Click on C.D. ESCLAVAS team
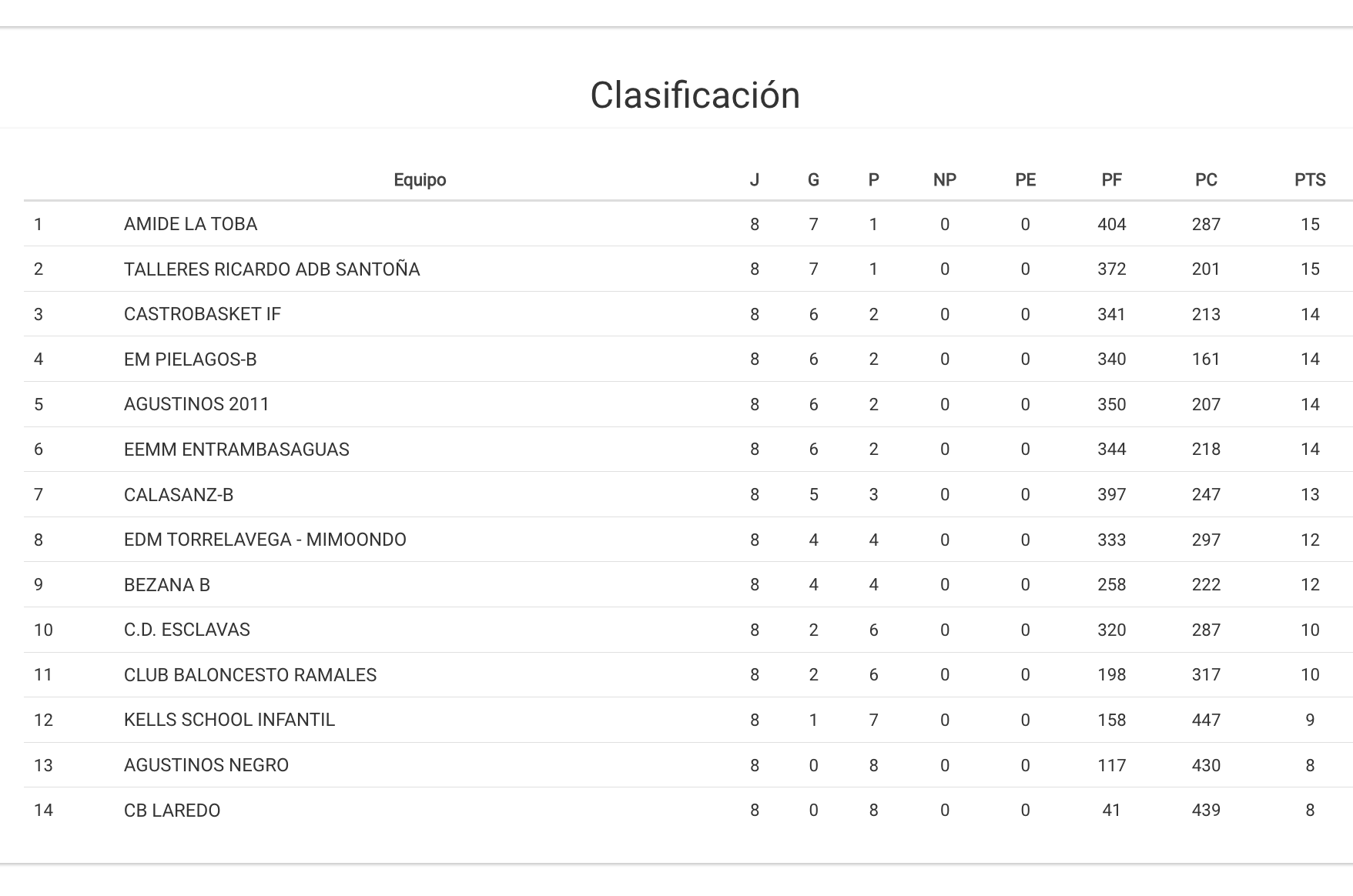The image size is (1353, 896). (x=187, y=630)
